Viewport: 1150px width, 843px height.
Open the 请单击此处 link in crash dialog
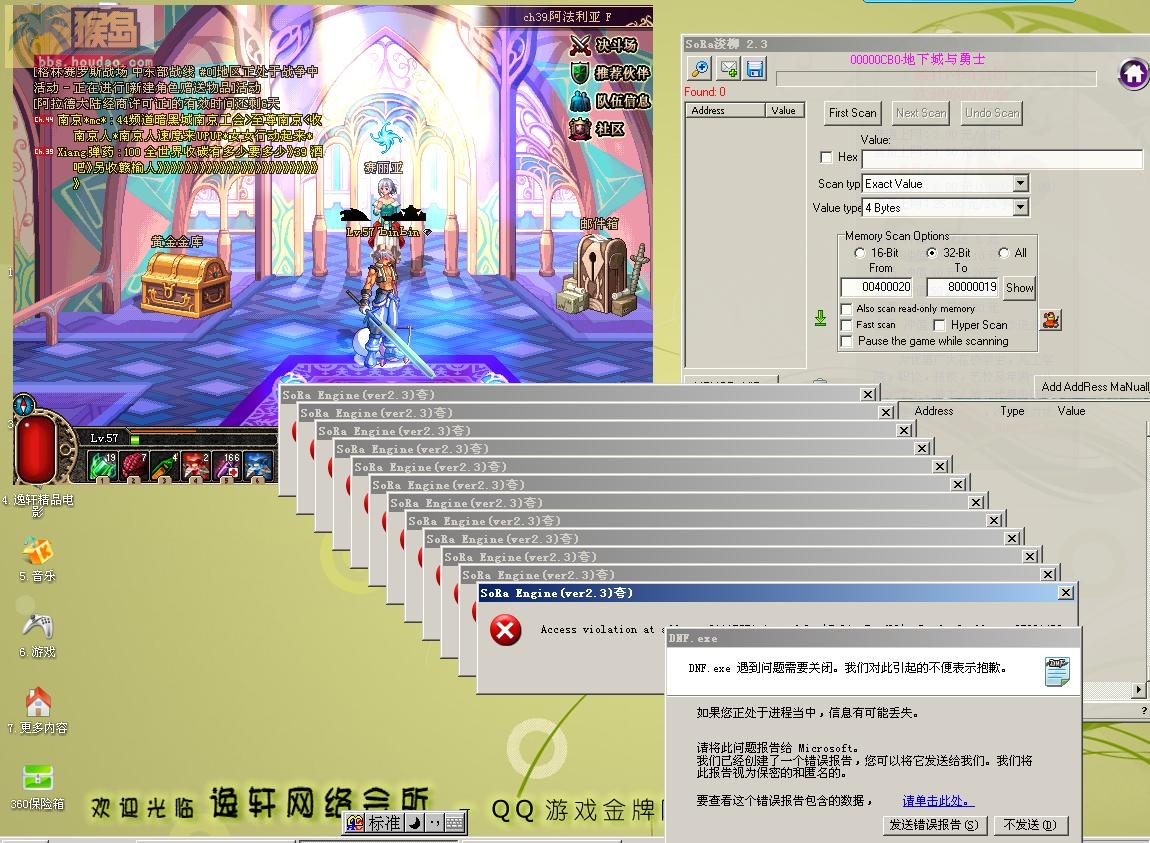[938, 800]
